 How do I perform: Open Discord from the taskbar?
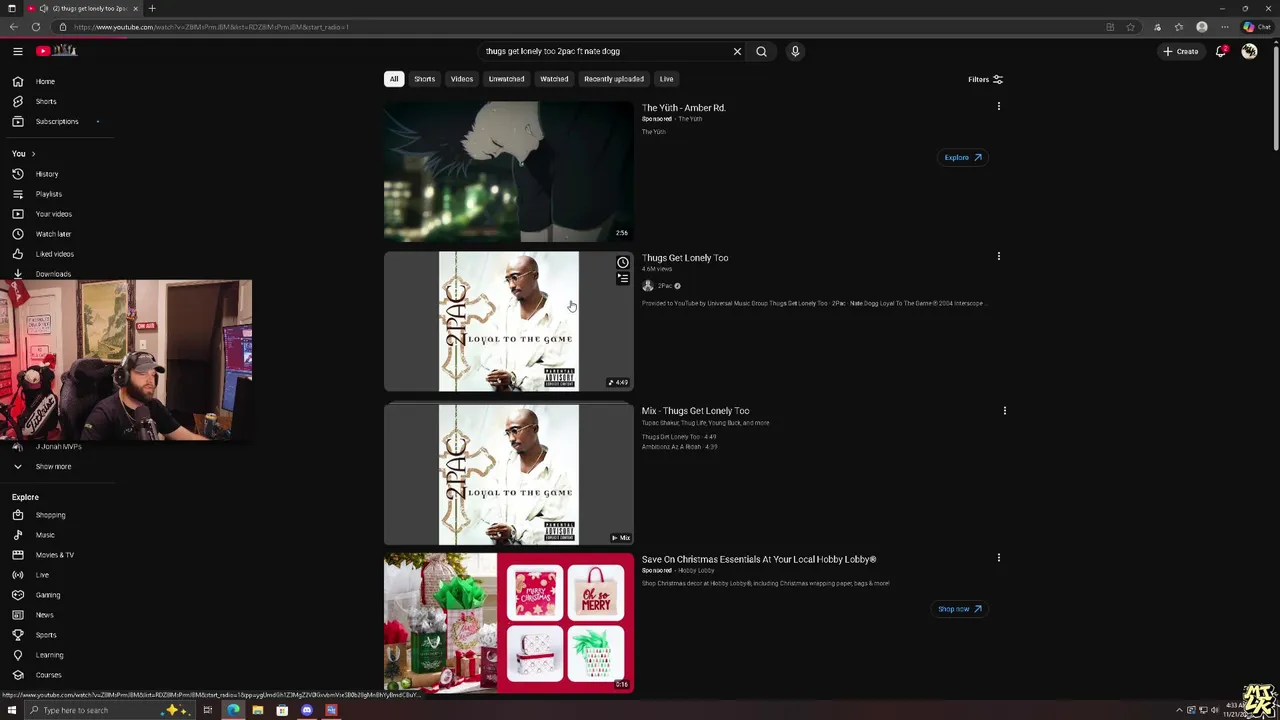tap(306, 710)
